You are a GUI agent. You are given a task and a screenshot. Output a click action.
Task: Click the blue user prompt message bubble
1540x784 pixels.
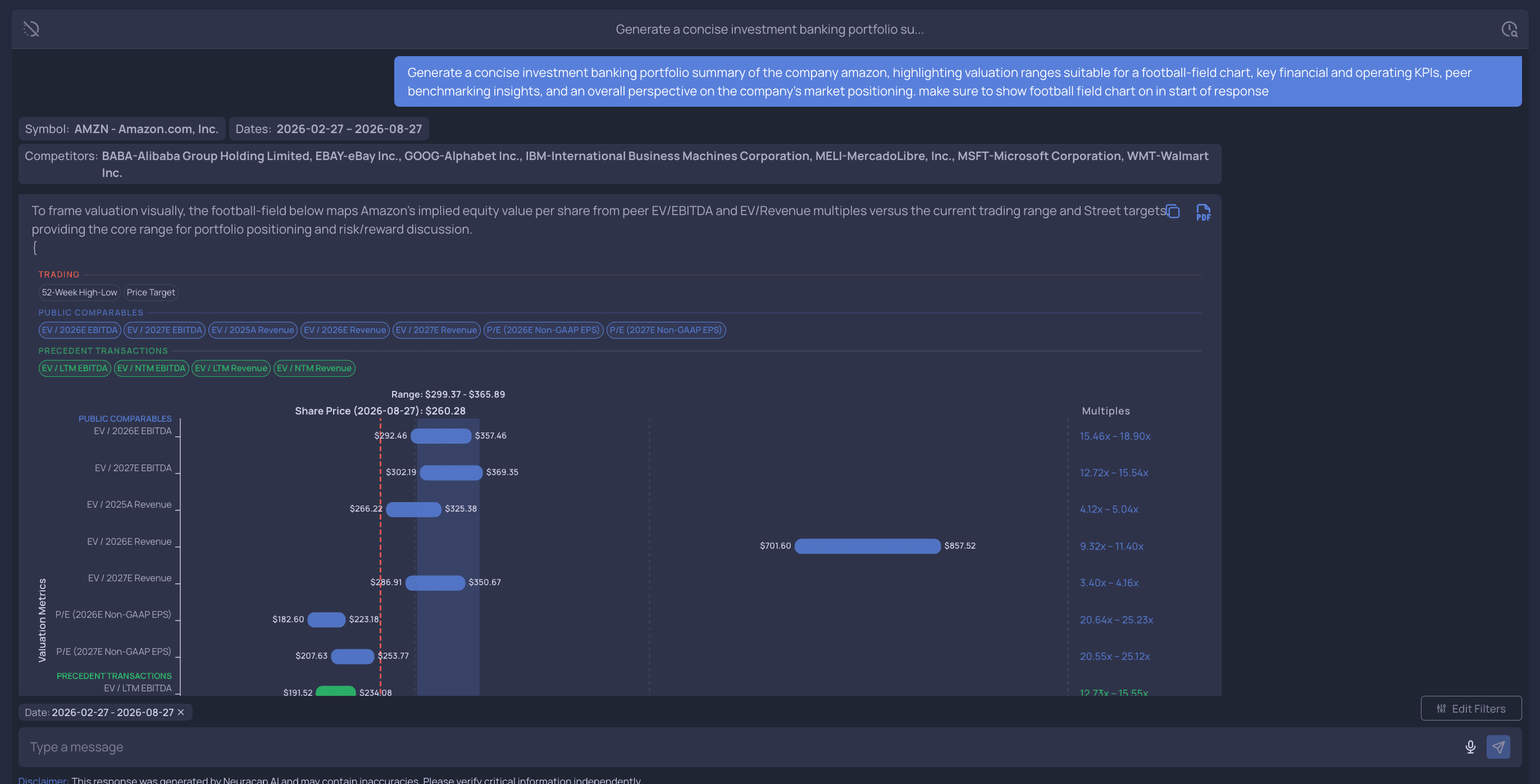point(958,82)
